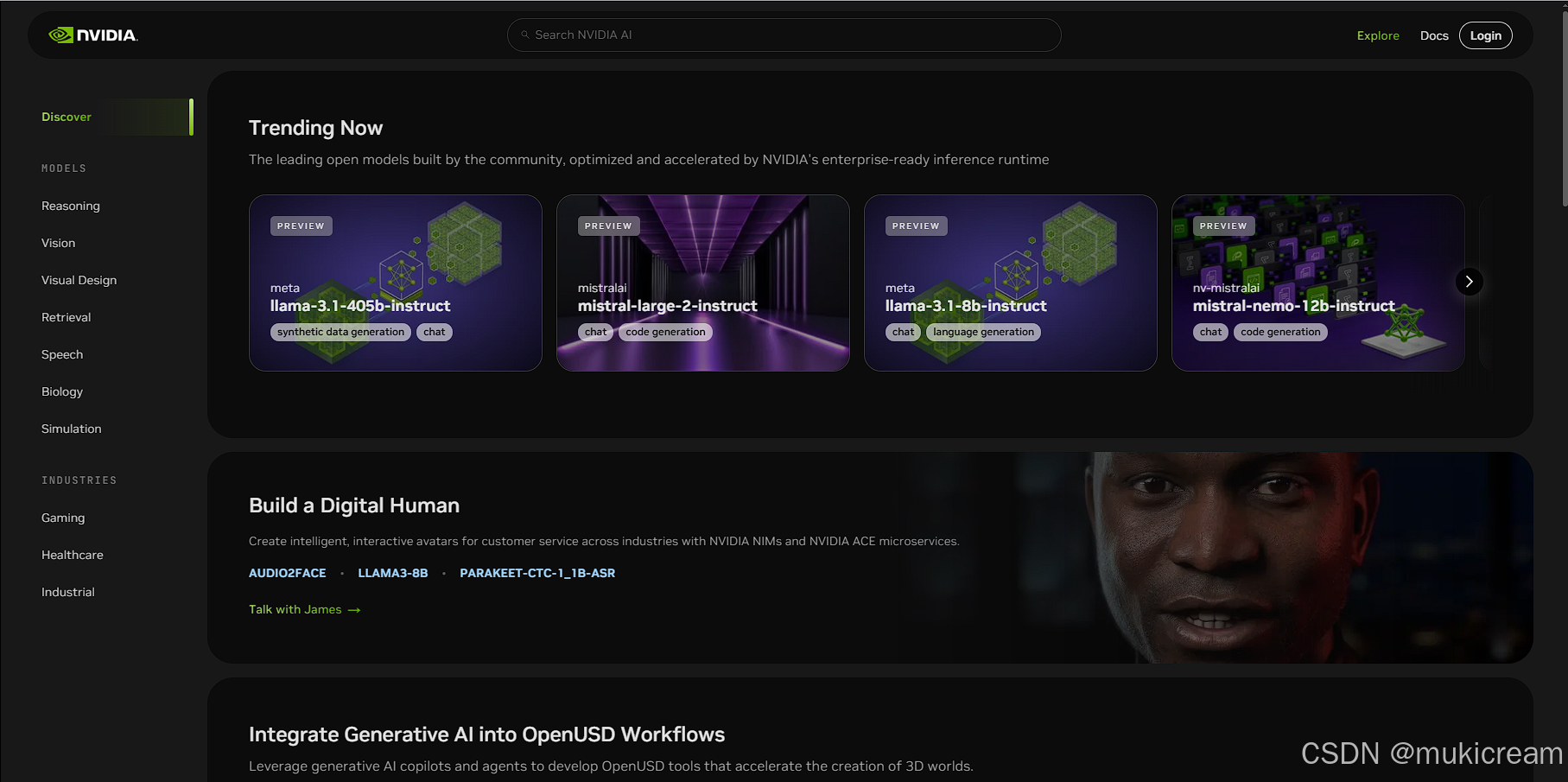Open the Retrieval models category
Screen dimensions: 1568x782
66,317
